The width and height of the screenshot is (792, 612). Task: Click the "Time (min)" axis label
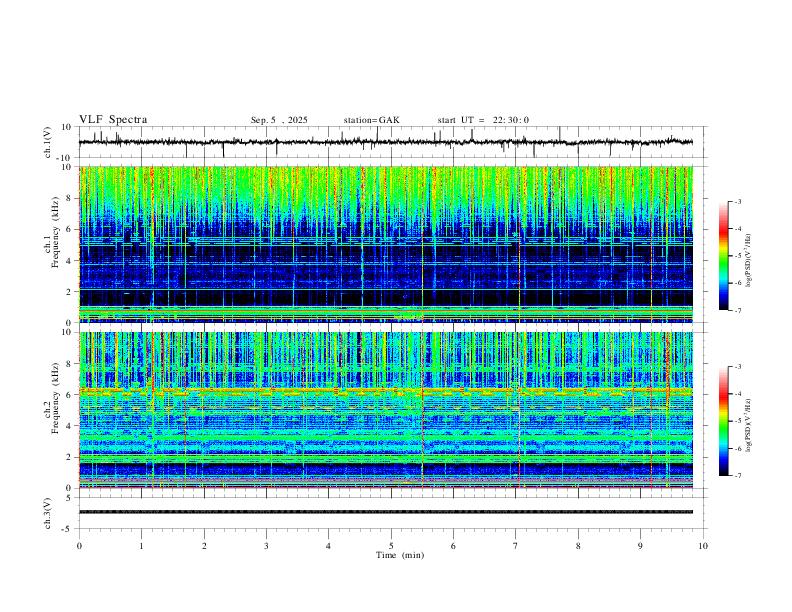(400, 555)
